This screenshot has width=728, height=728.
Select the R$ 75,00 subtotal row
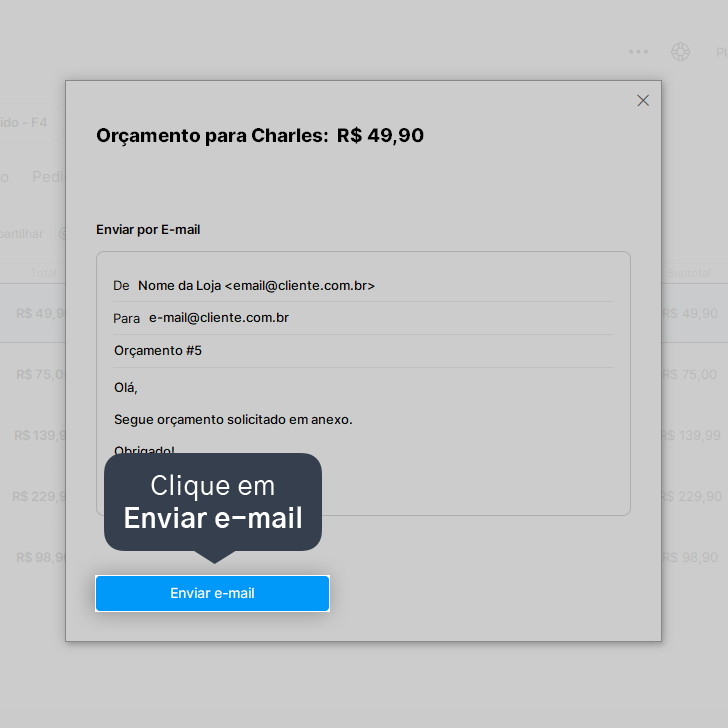pyautogui.click(x=690, y=374)
